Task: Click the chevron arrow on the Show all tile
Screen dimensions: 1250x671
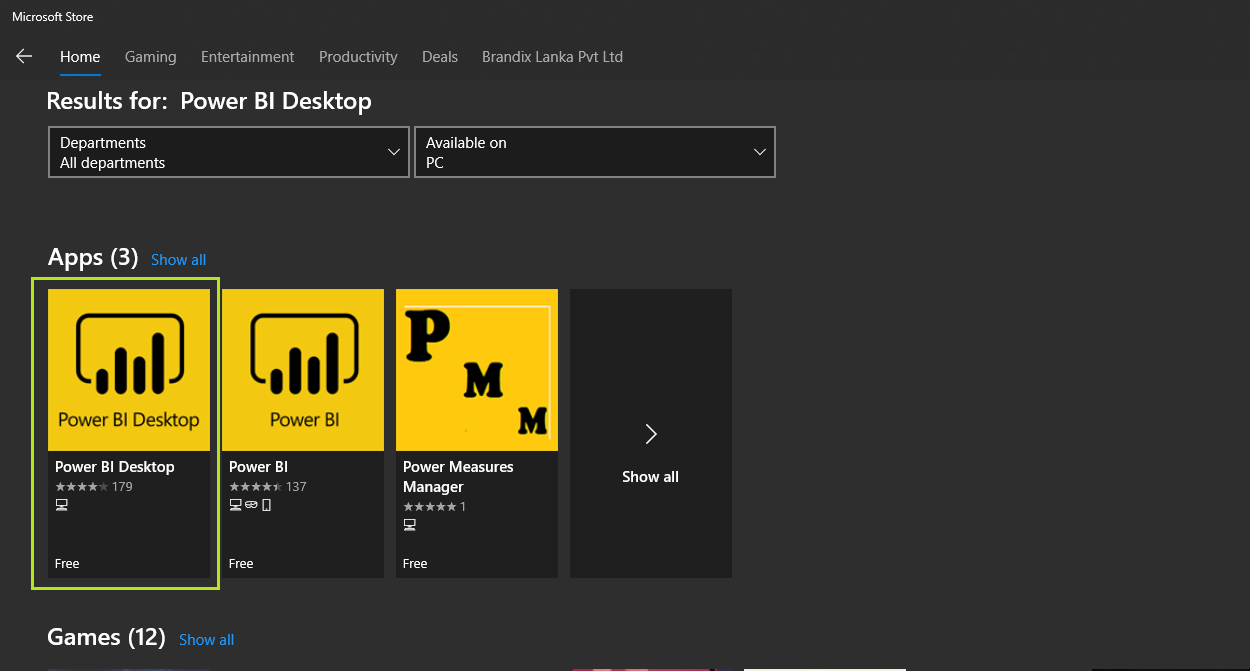Action: pos(651,433)
